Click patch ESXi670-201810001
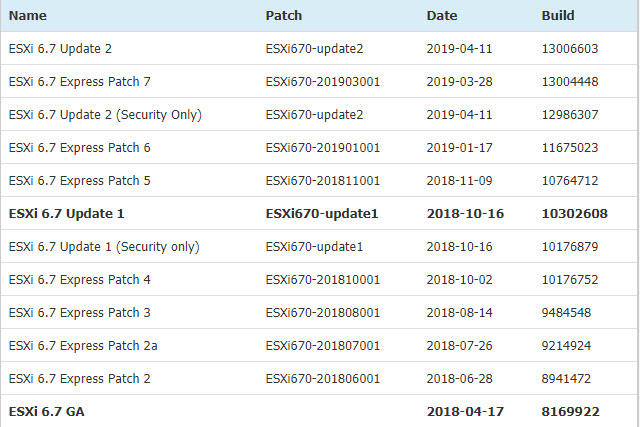640x427 pixels. point(322,280)
